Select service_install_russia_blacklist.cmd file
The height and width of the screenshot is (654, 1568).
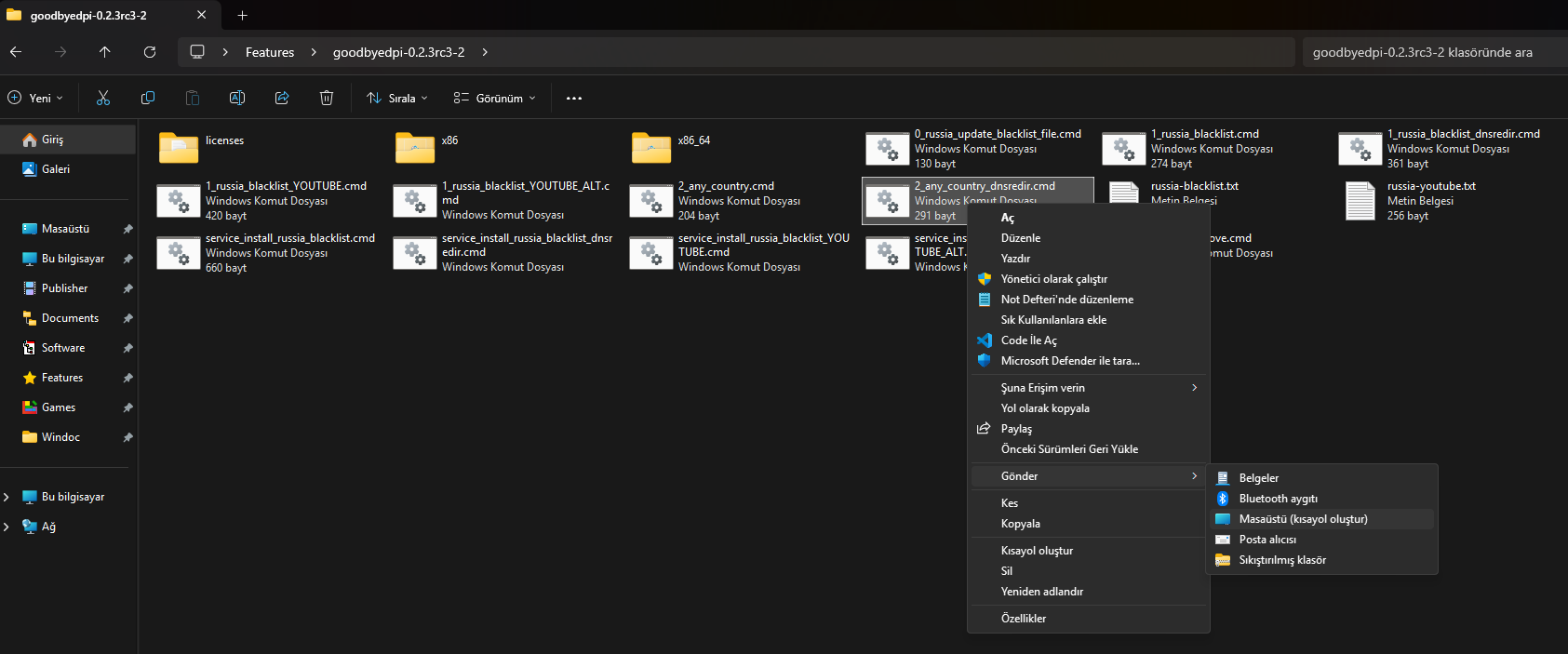[x=266, y=252]
